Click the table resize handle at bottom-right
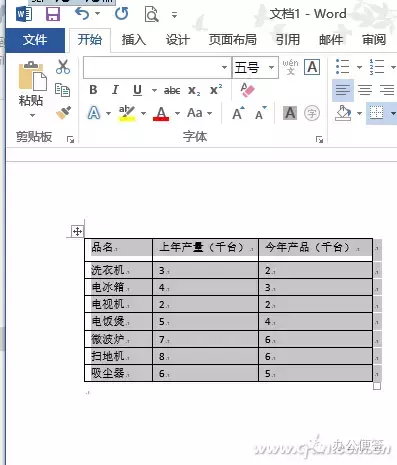This screenshot has width=397, height=465. (x=377, y=386)
